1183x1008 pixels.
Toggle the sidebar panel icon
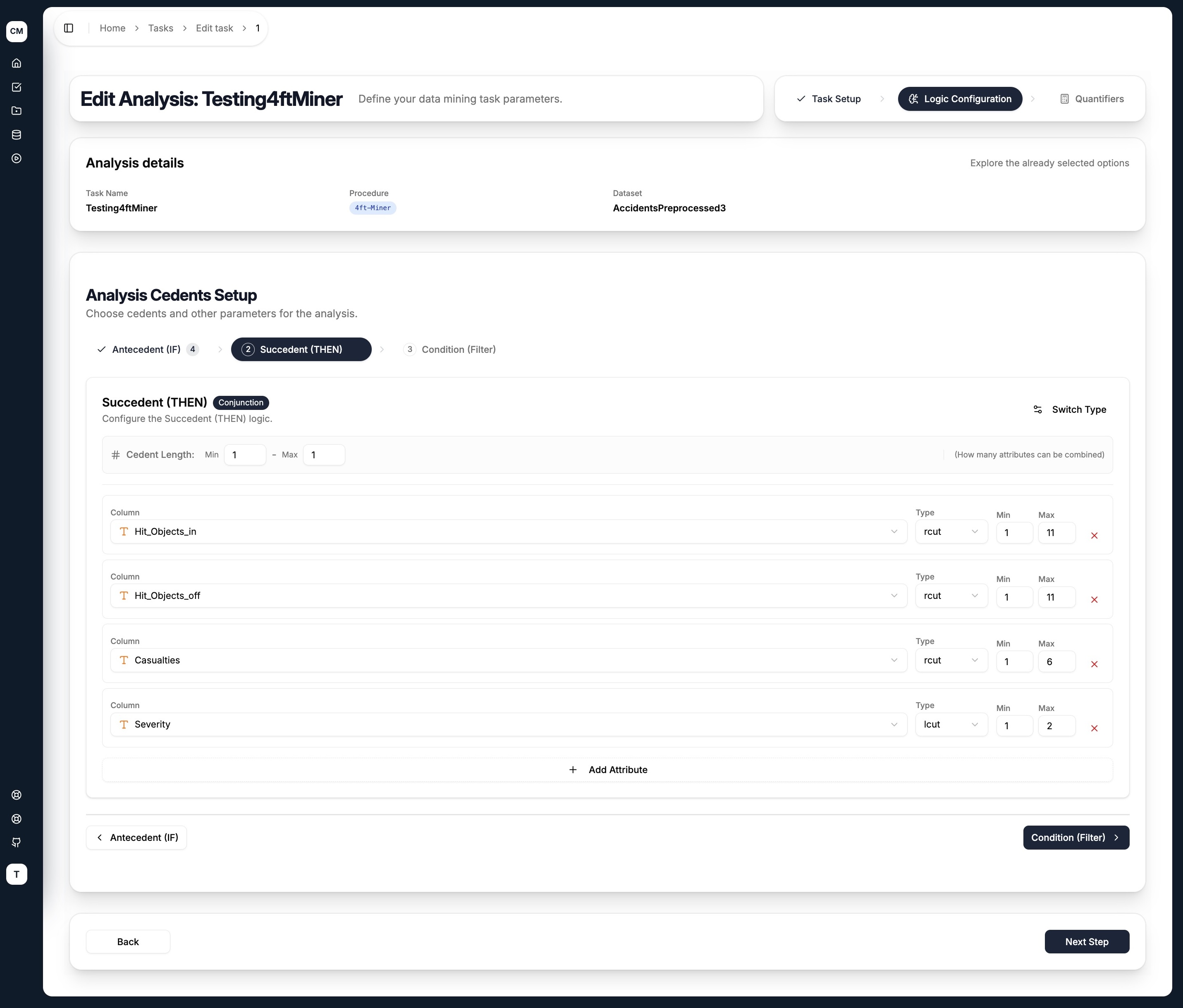[69, 28]
